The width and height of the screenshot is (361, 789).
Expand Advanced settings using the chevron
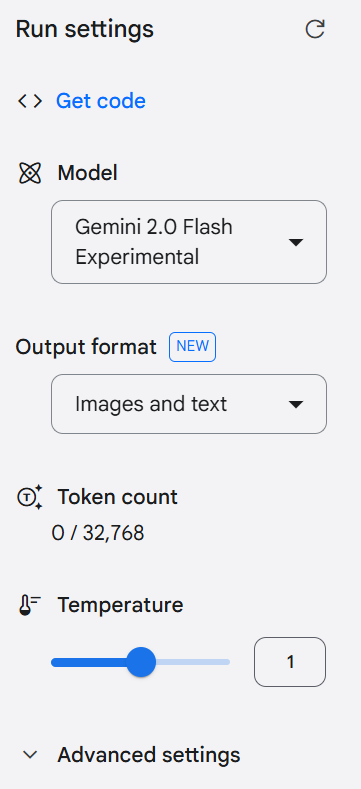pos(31,755)
